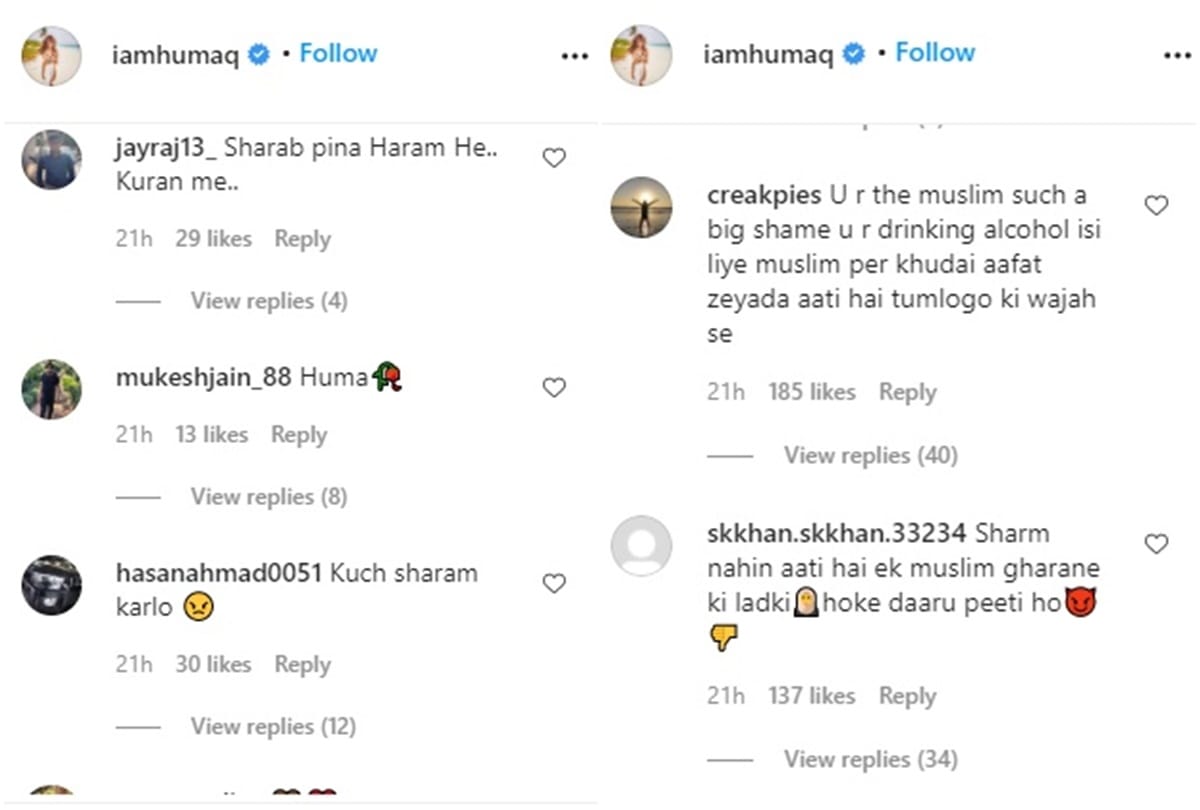Like hasanahmad0051's comment with heart icon

click(x=553, y=584)
